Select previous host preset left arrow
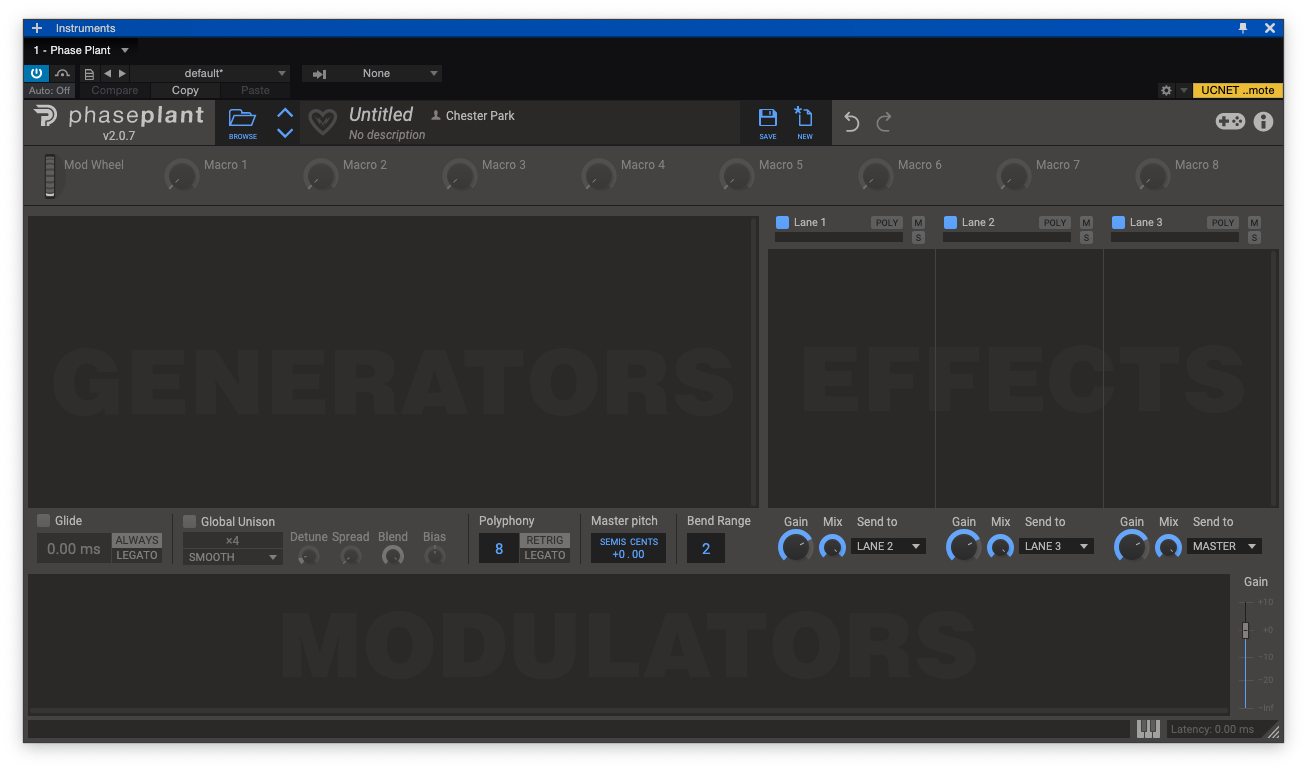Image resolution: width=1307 pixels, height=770 pixels. click(x=108, y=73)
